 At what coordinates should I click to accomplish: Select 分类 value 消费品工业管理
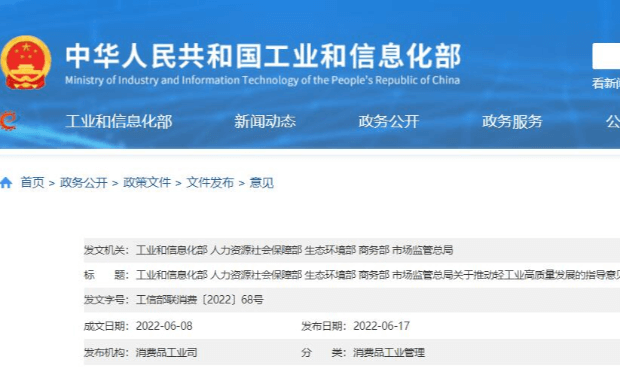pyautogui.click(x=389, y=352)
